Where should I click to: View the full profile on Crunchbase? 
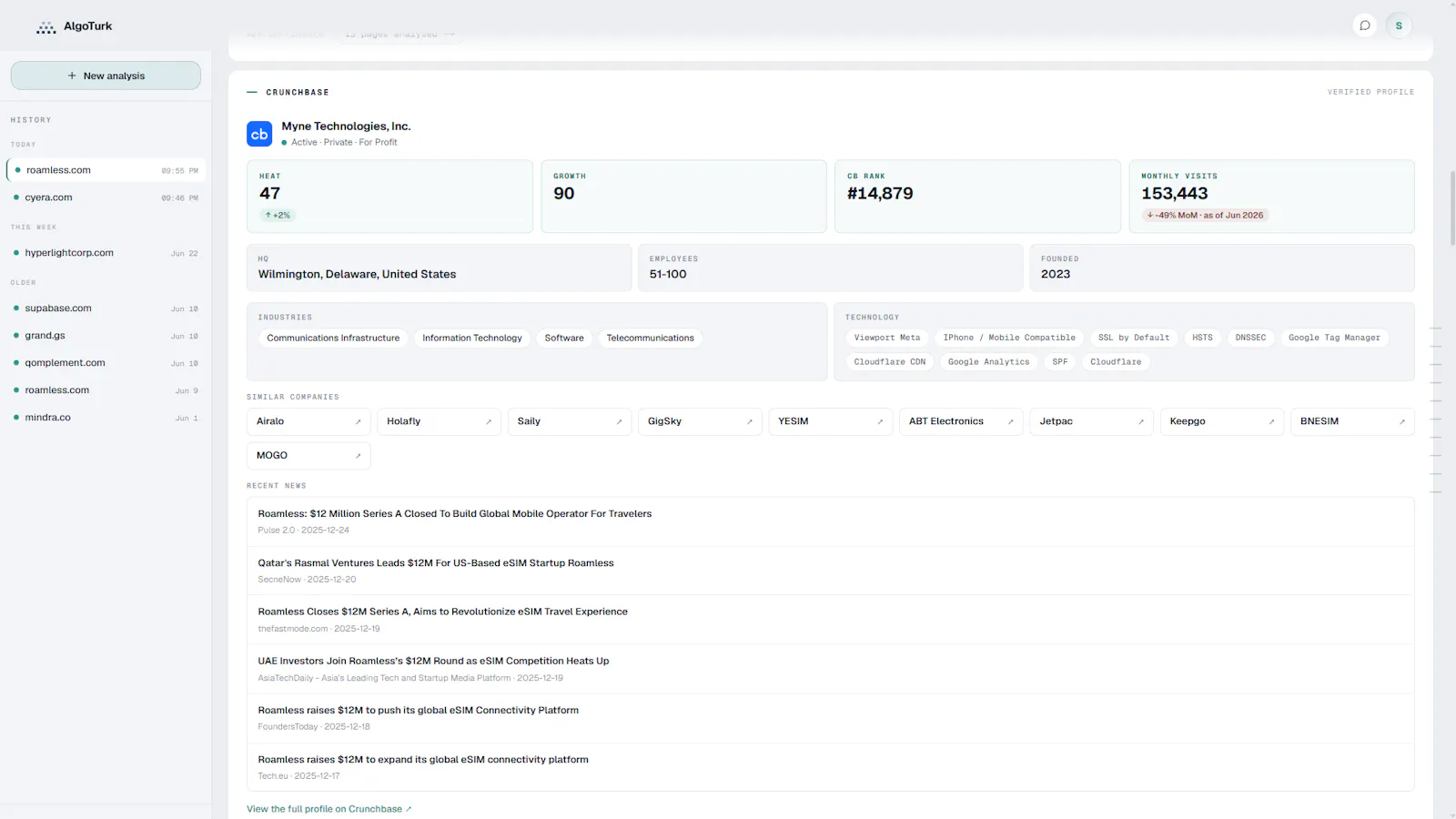pyautogui.click(x=329, y=809)
